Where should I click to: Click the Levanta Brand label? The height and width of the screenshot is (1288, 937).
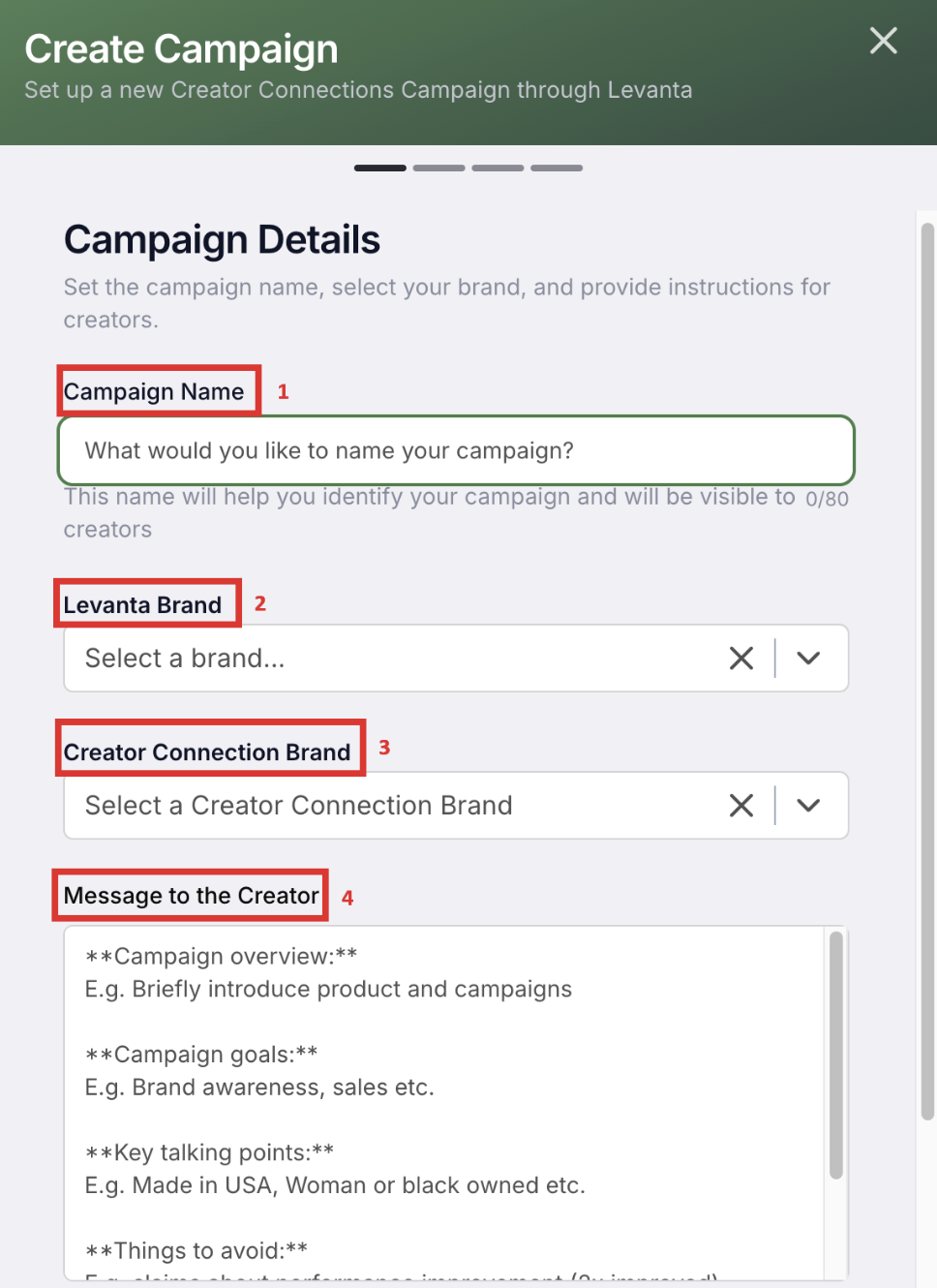[x=142, y=605]
